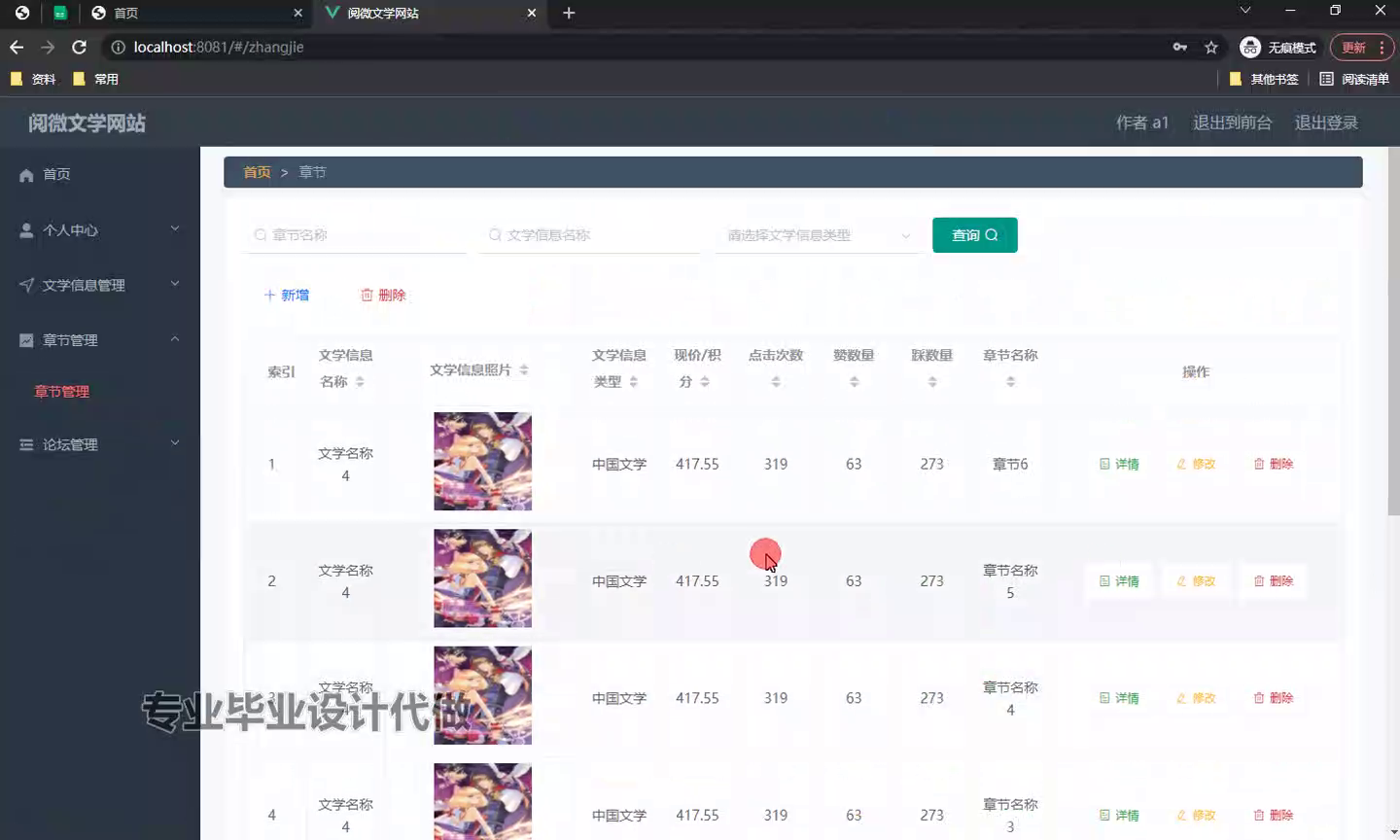Expand the 论坛管理 sidebar menu

click(x=100, y=444)
